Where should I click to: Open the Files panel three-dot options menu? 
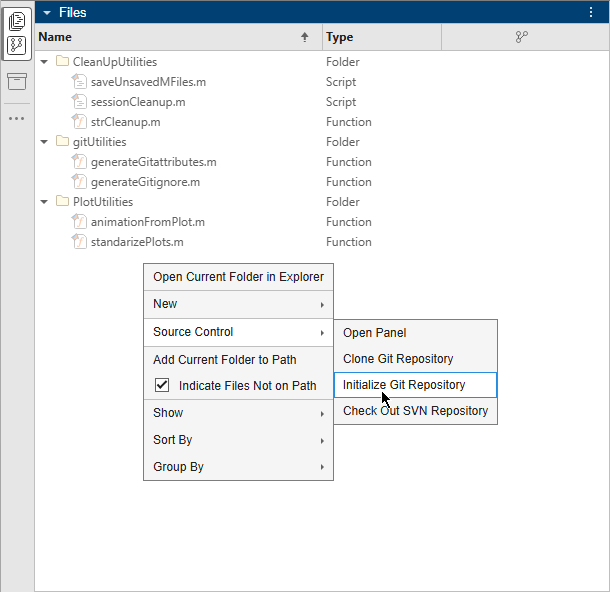point(591,12)
